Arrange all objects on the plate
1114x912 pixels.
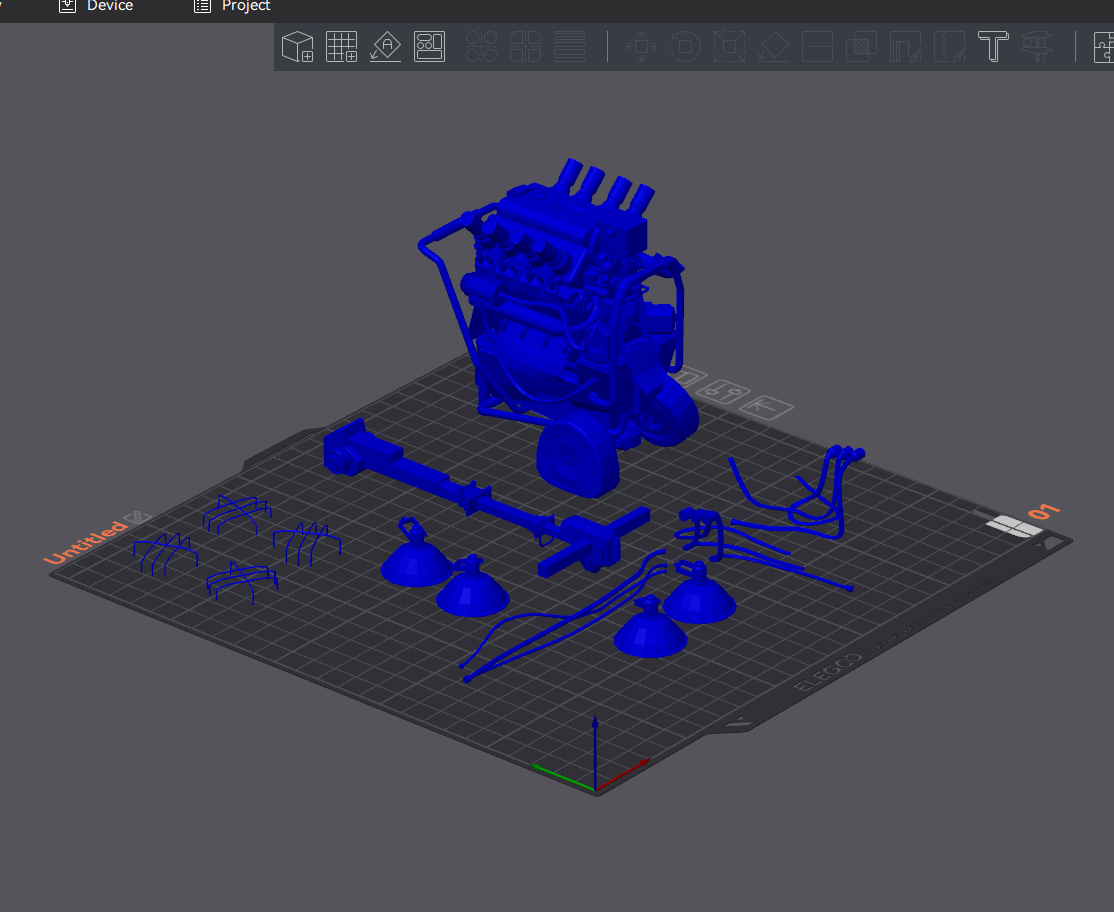[429, 47]
